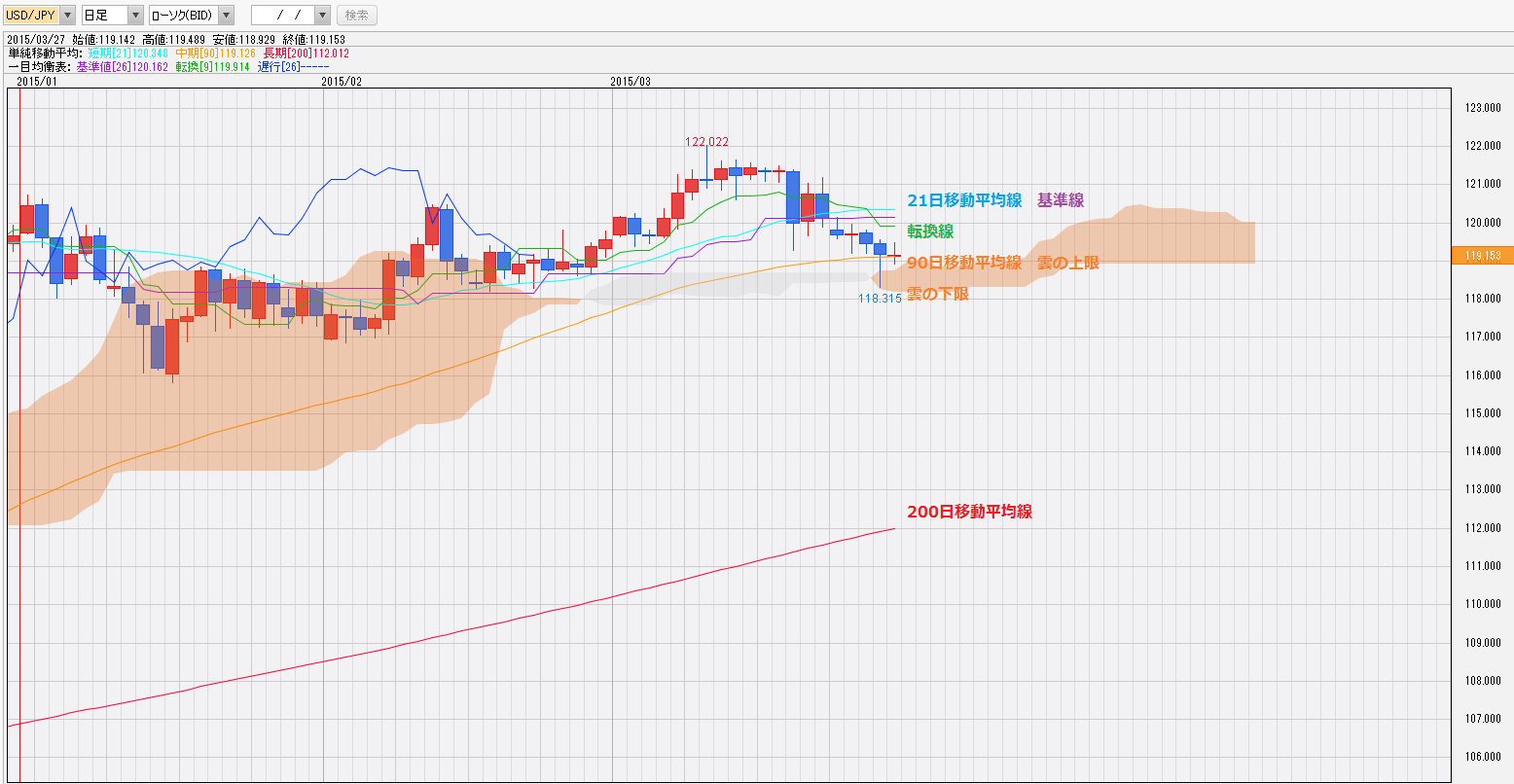Select the current price tag 119.153
This screenshot has height=784, width=1514.
click(1482, 256)
